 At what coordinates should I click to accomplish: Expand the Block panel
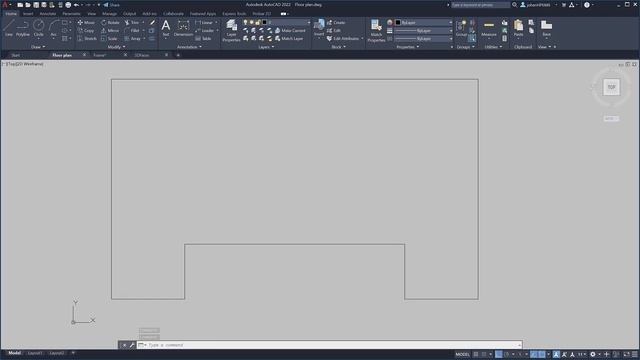click(x=338, y=47)
